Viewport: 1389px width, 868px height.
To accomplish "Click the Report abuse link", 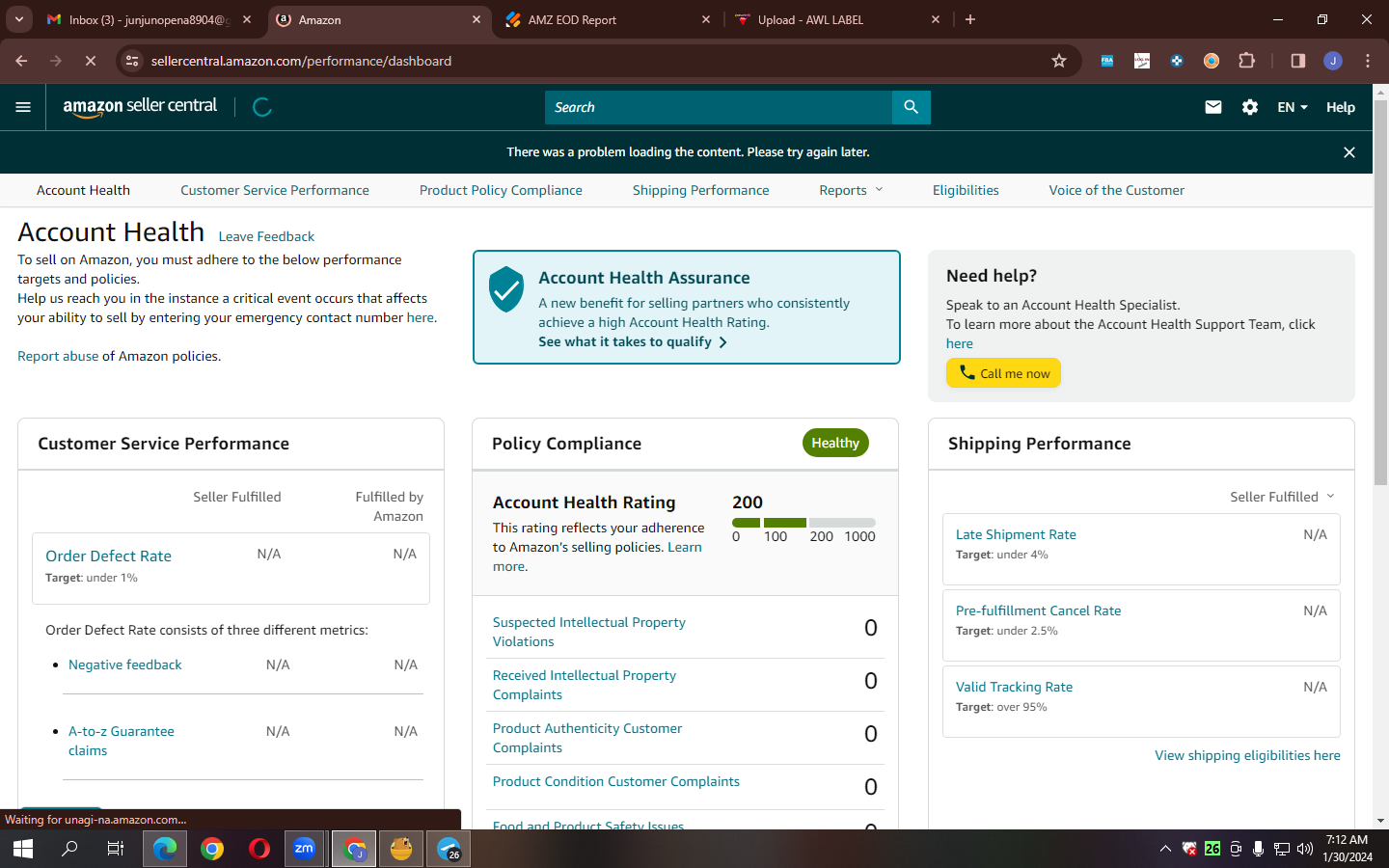I will click(x=58, y=356).
